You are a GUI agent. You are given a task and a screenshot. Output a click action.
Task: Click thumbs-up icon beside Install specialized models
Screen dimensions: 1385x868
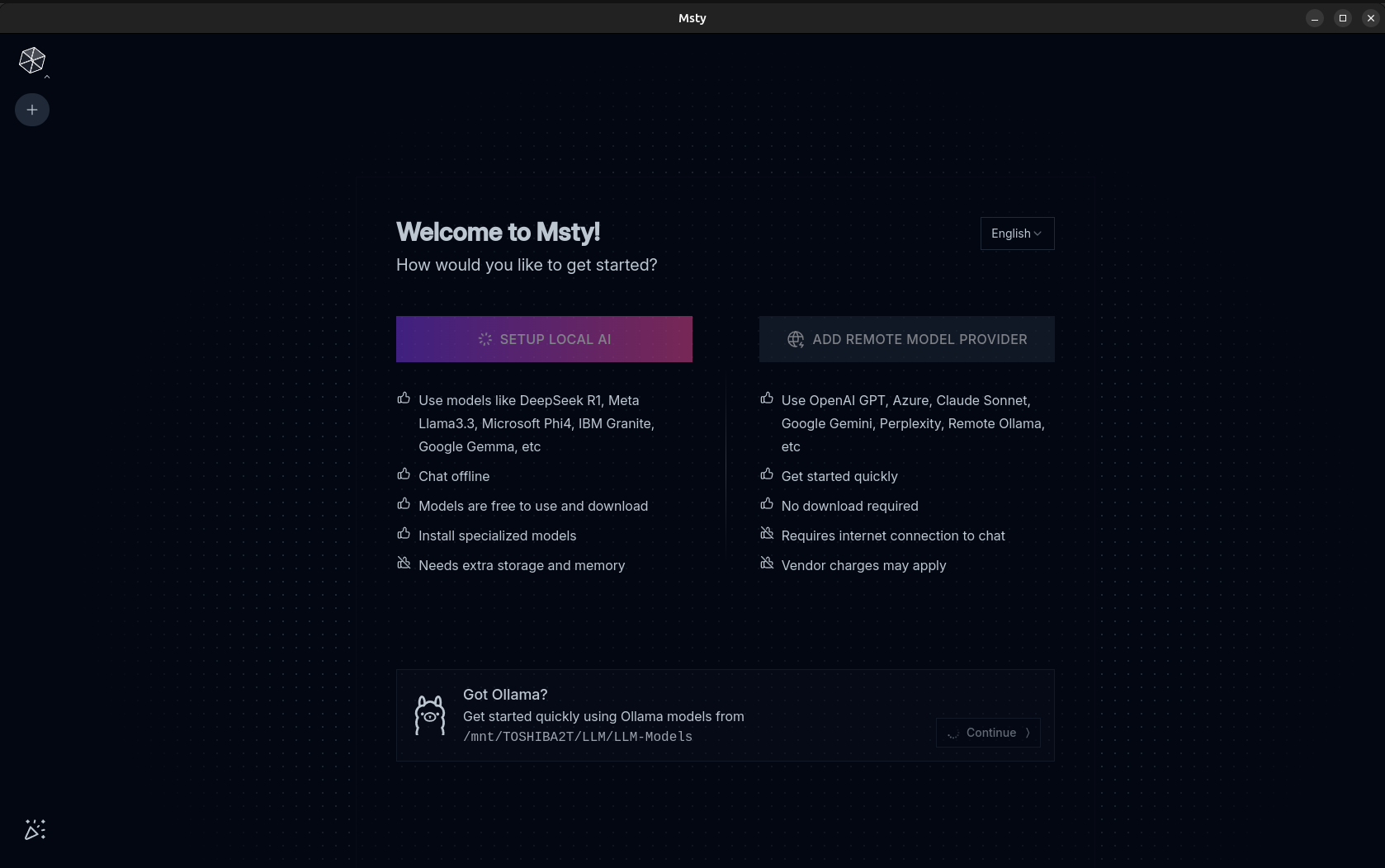pos(404,534)
